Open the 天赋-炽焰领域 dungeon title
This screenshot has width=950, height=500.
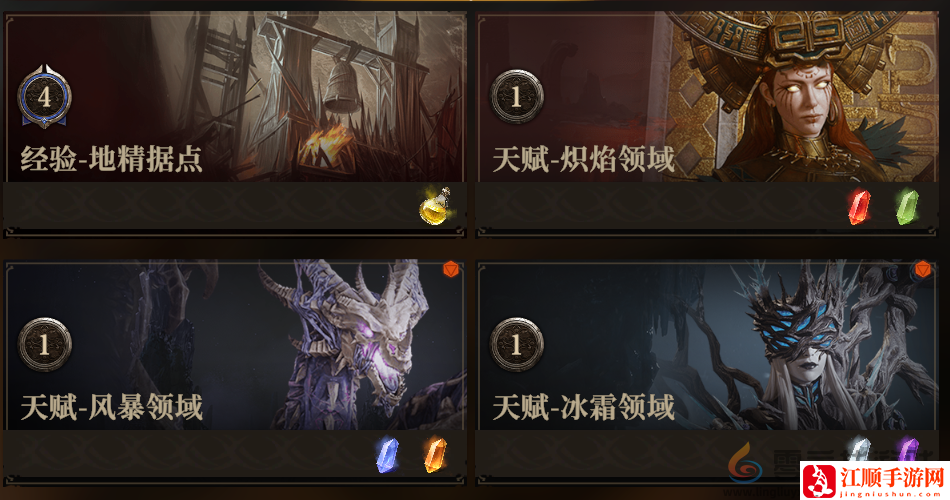pos(583,159)
